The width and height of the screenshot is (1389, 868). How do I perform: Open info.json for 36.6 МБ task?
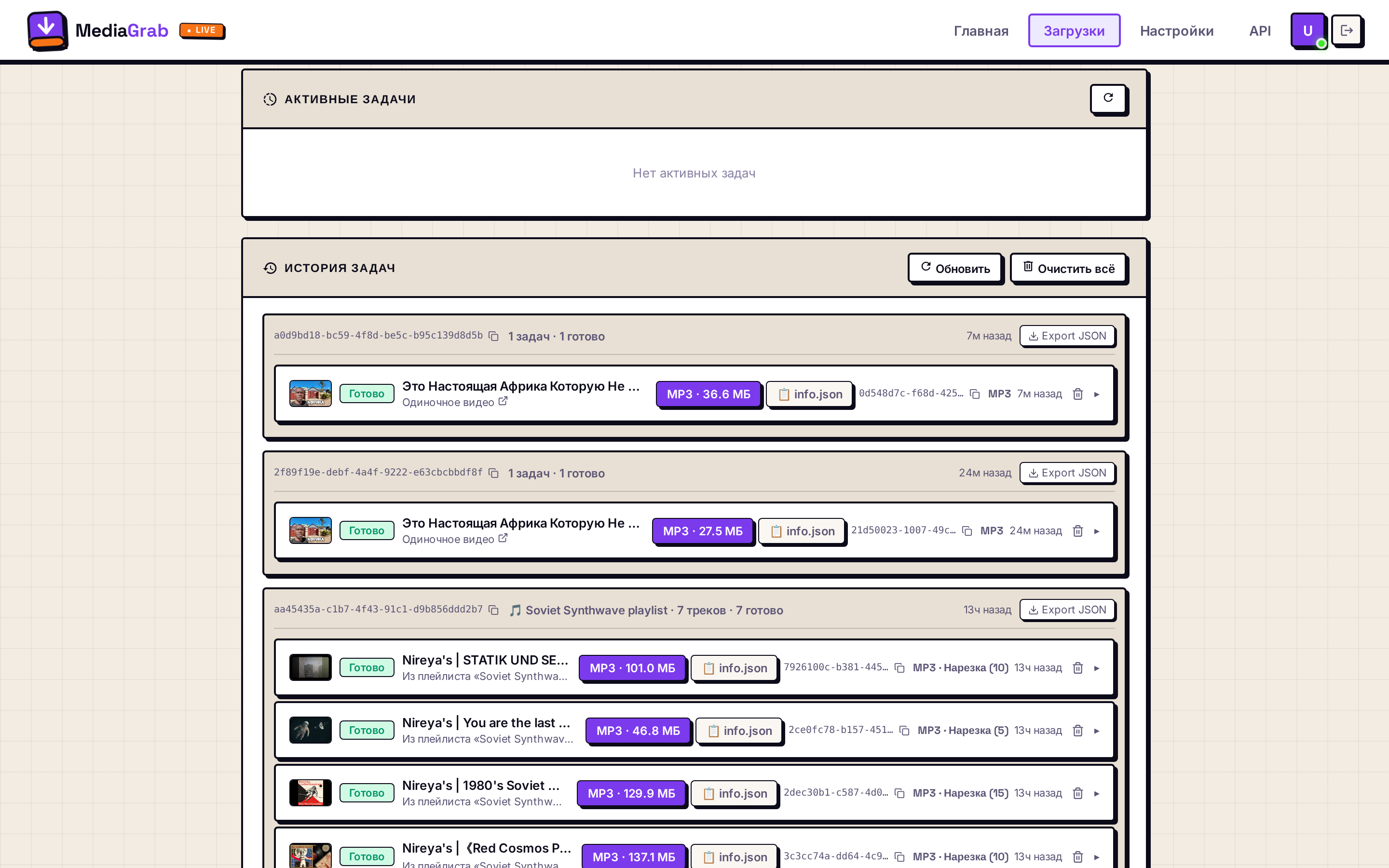(809, 394)
